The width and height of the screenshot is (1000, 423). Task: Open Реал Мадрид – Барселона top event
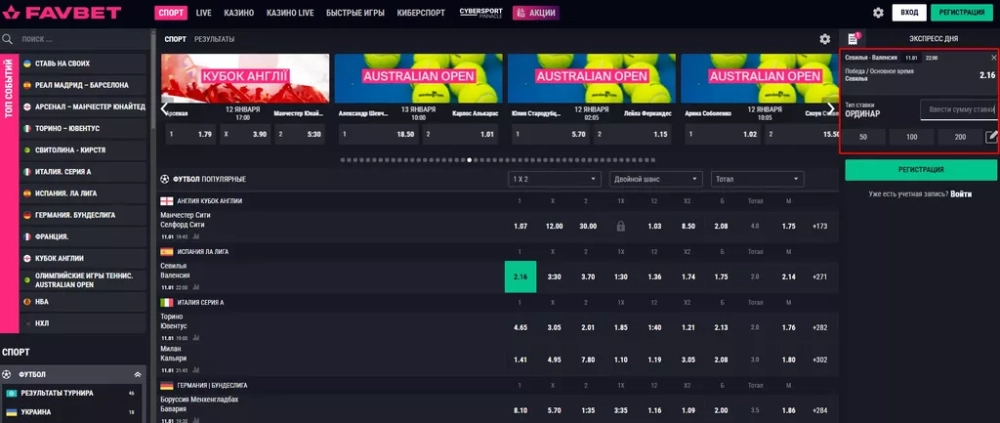click(x=84, y=85)
